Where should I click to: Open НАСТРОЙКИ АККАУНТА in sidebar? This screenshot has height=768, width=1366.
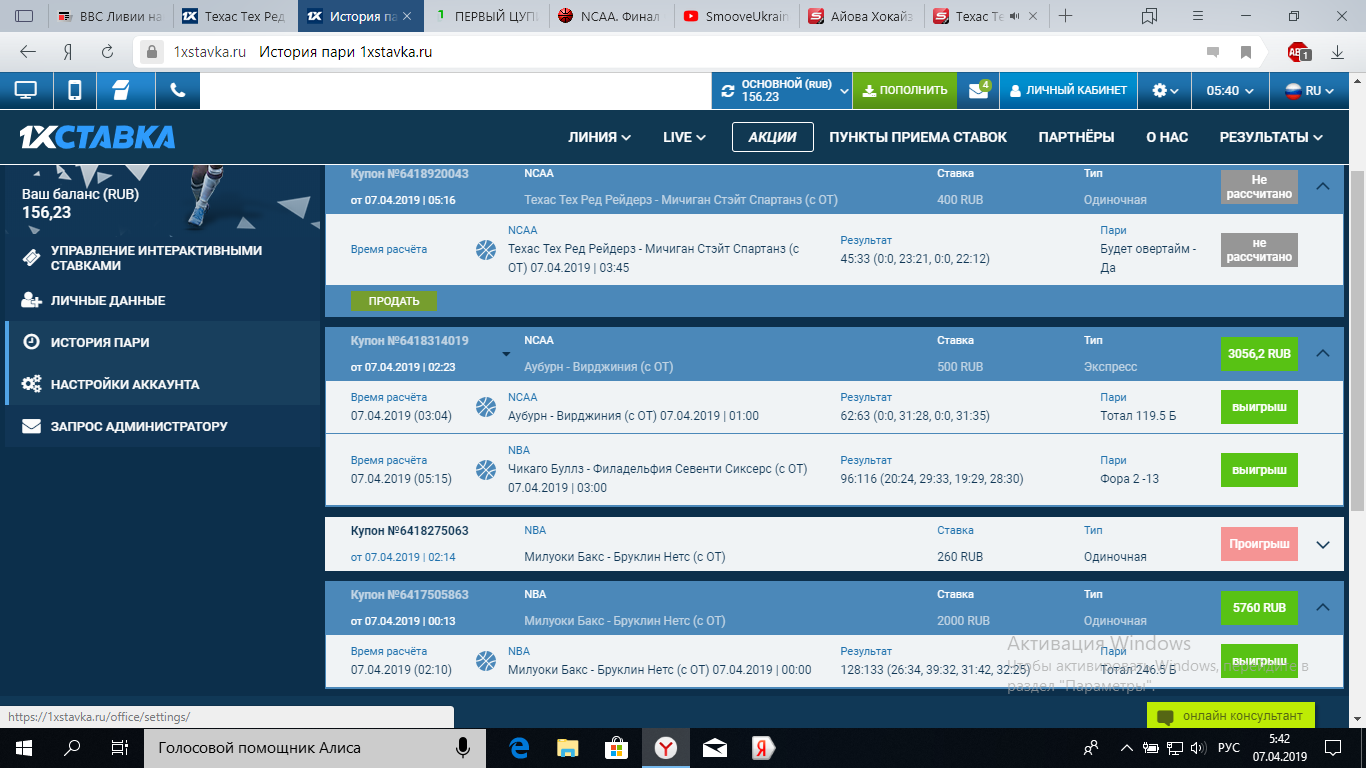tap(162, 384)
